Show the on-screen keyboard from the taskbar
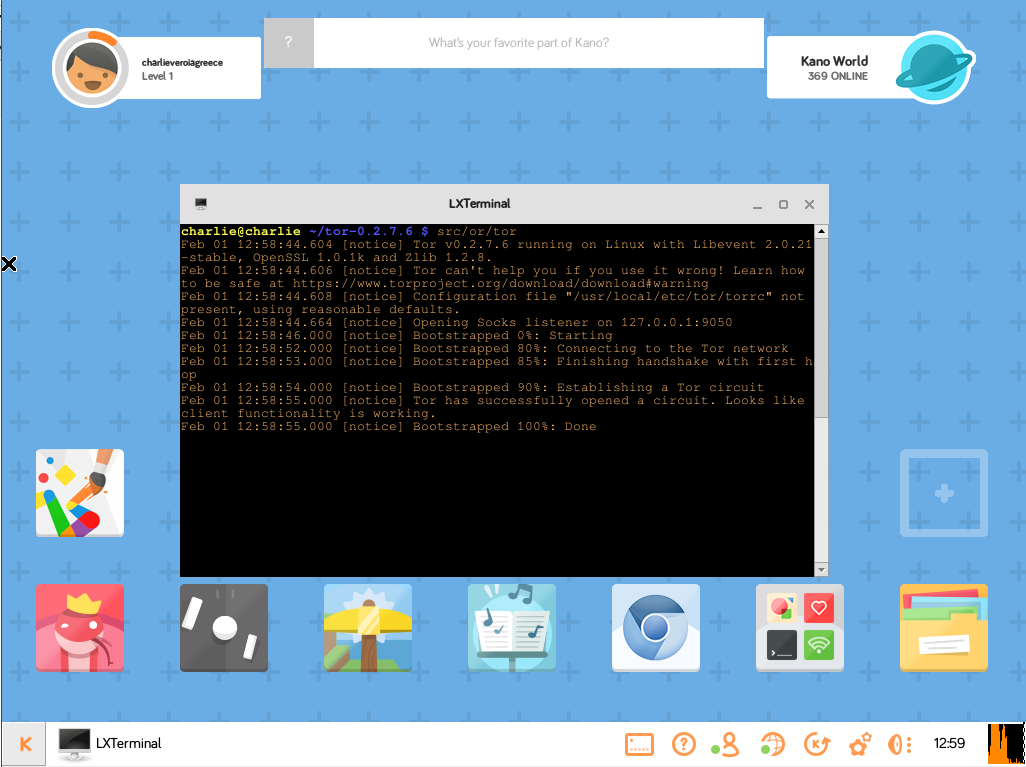1026x767 pixels. point(640,744)
